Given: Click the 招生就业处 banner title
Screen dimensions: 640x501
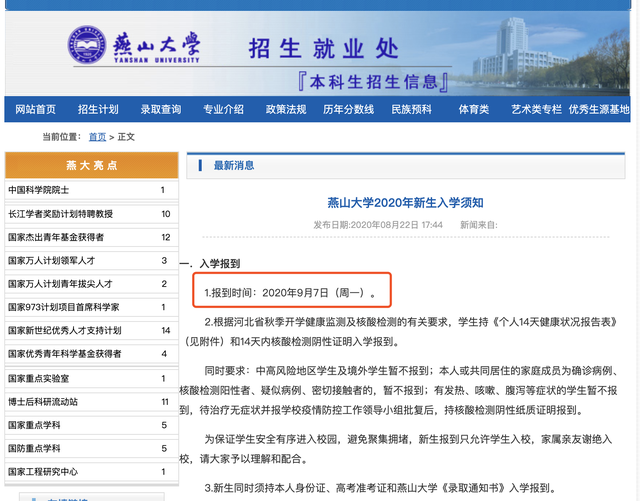Looking at the screenshot, I should (323, 49).
